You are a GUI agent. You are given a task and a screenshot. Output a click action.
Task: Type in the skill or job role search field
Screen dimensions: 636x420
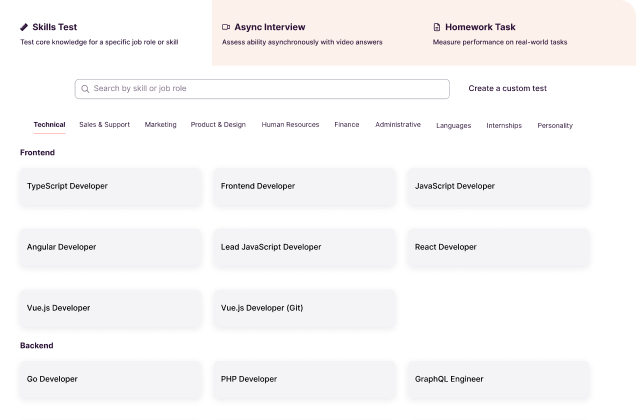[260, 89]
